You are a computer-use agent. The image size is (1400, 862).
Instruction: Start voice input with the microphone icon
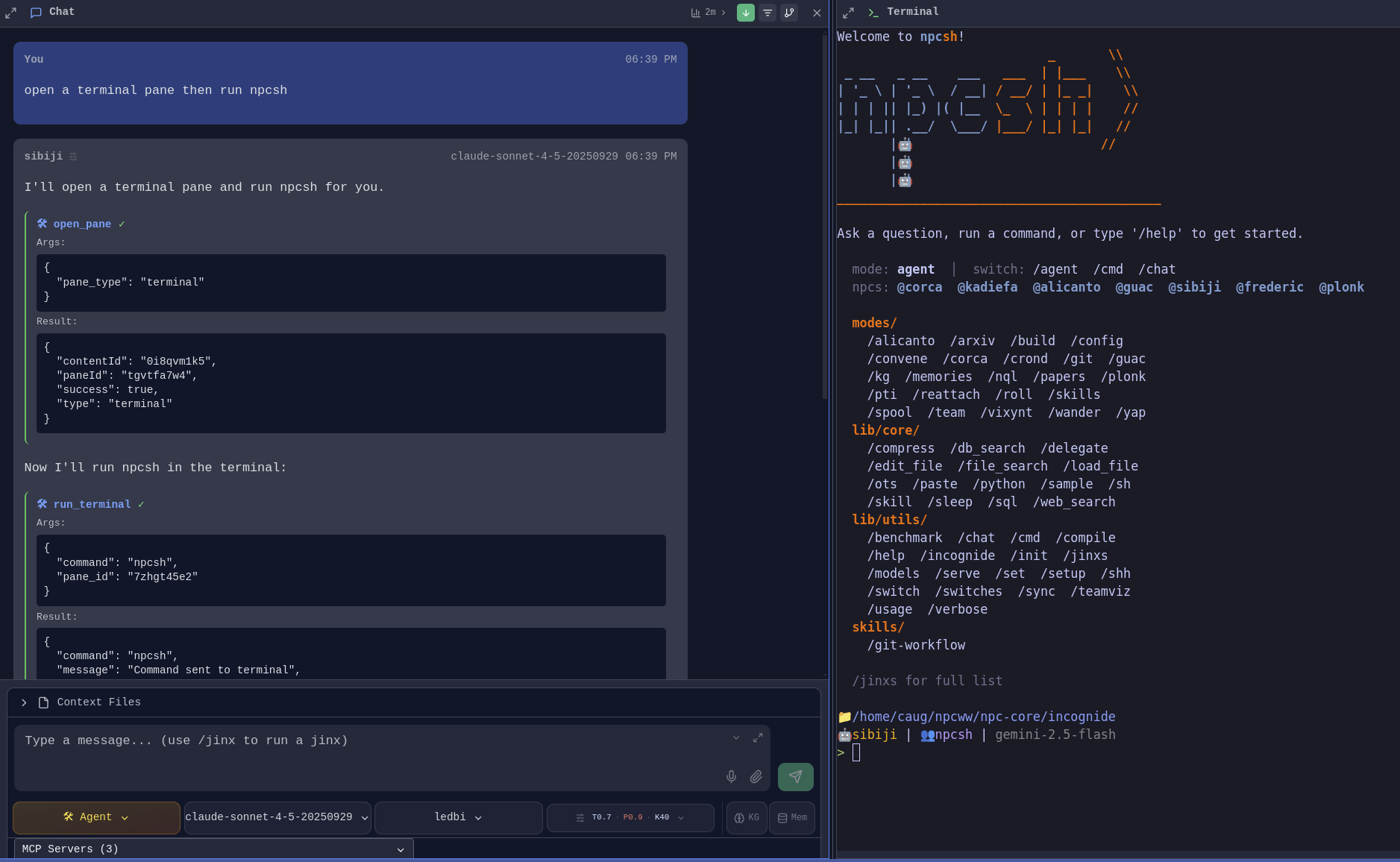coord(731,777)
